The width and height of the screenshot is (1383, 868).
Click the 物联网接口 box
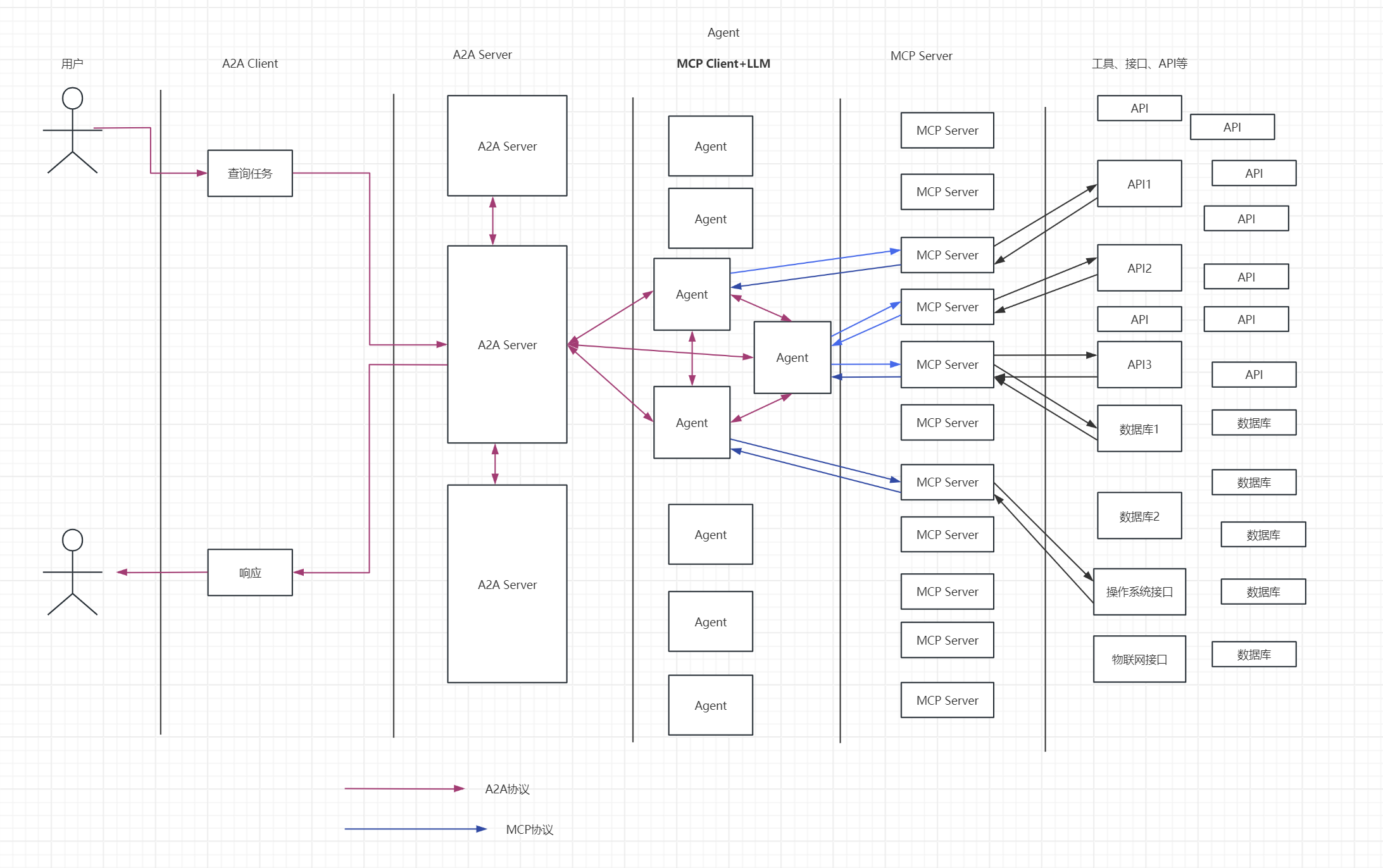[1139, 659]
